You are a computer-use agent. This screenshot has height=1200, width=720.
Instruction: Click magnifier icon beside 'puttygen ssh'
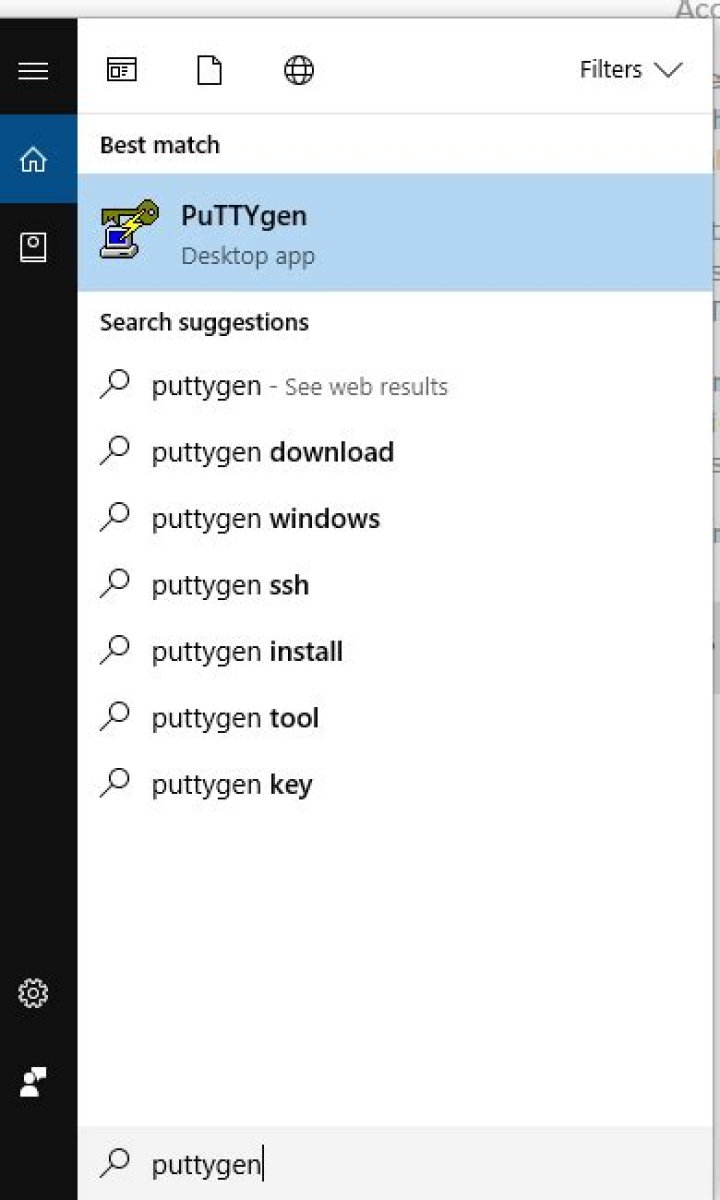(116, 583)
